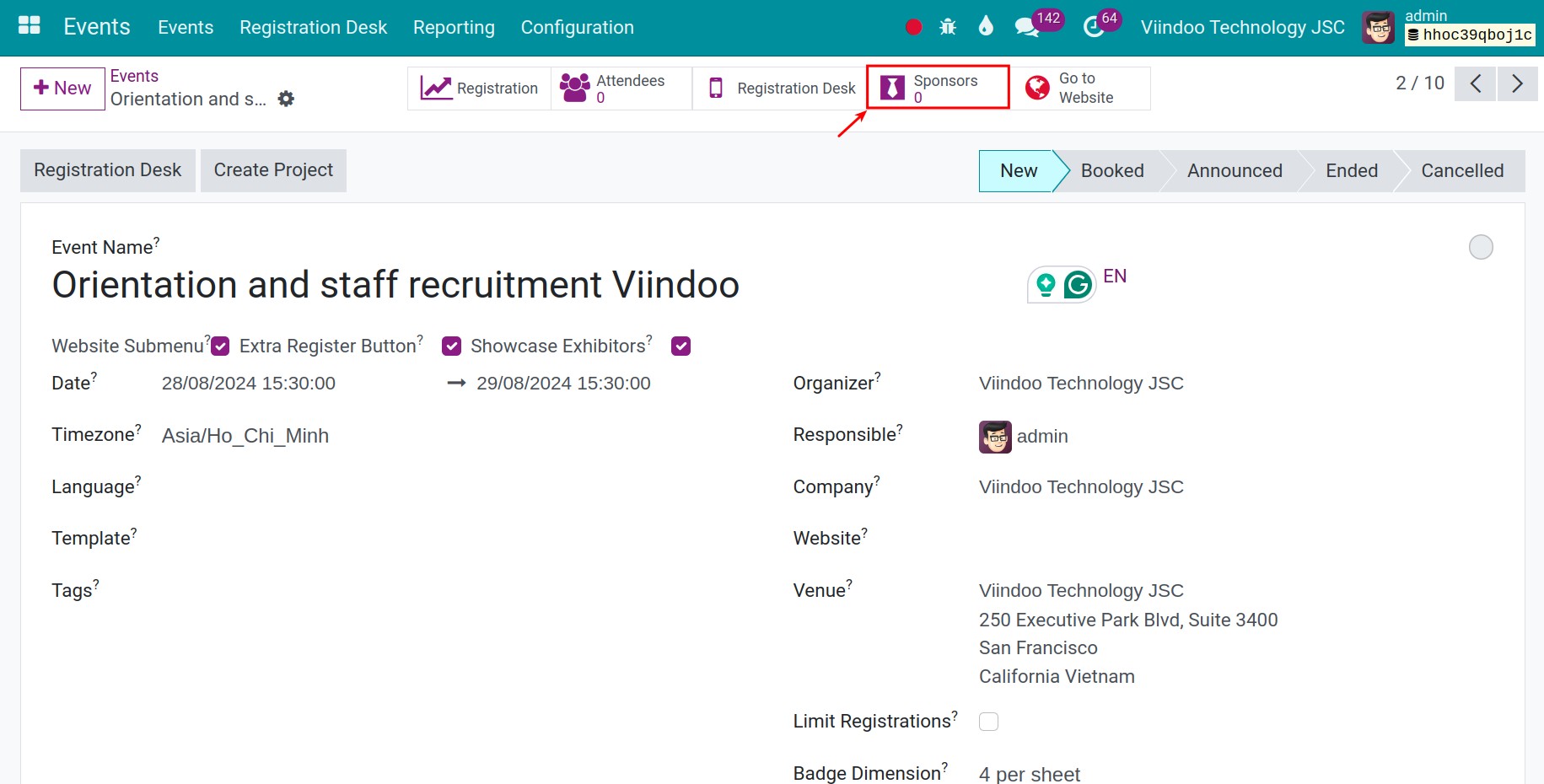Viewport: 1544px width, 784px height.
Task: Open Registration Desk menu in top bar
Action: click(x=313, y=27)
